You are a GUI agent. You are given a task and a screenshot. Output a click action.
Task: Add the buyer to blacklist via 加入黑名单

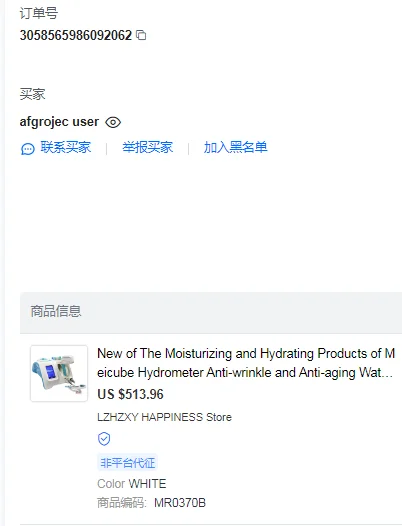[x=236, y=147]
